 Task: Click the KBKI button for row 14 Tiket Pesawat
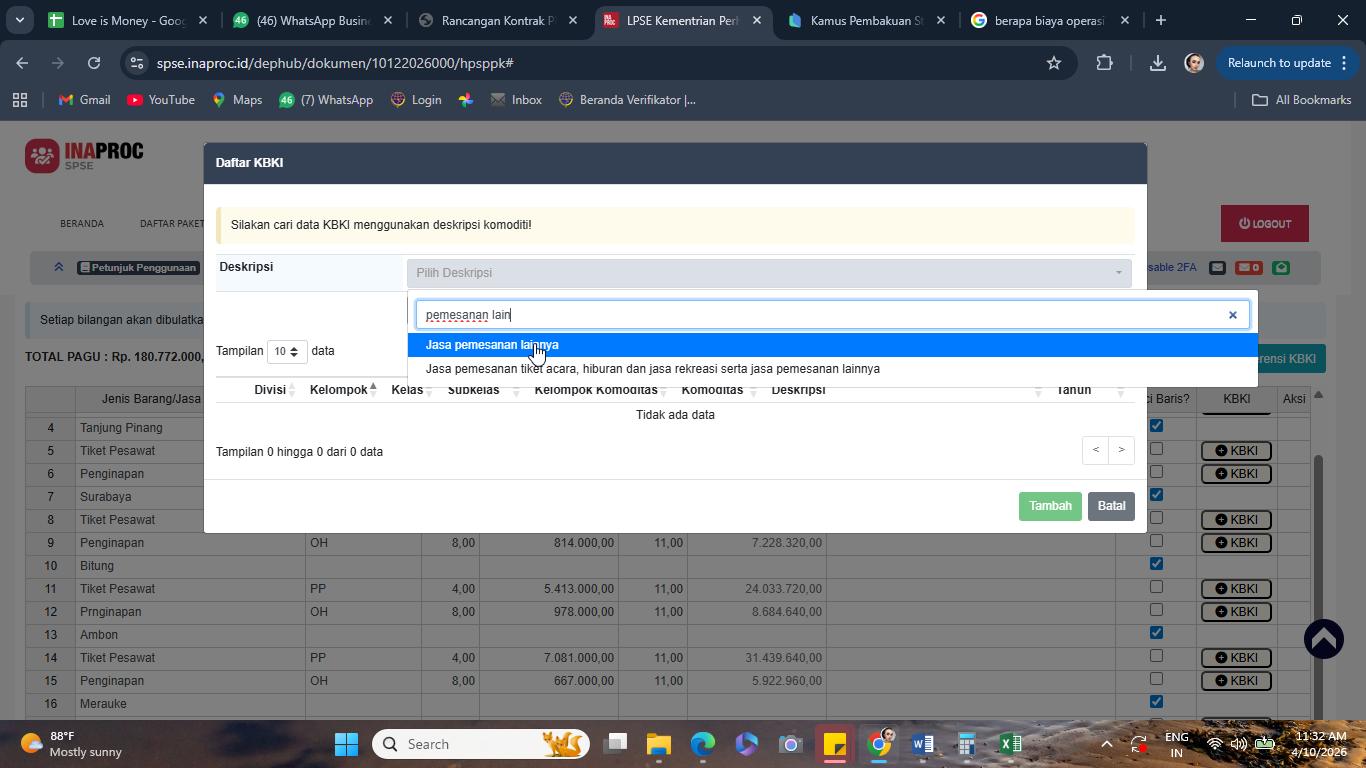click(1236, 658)
